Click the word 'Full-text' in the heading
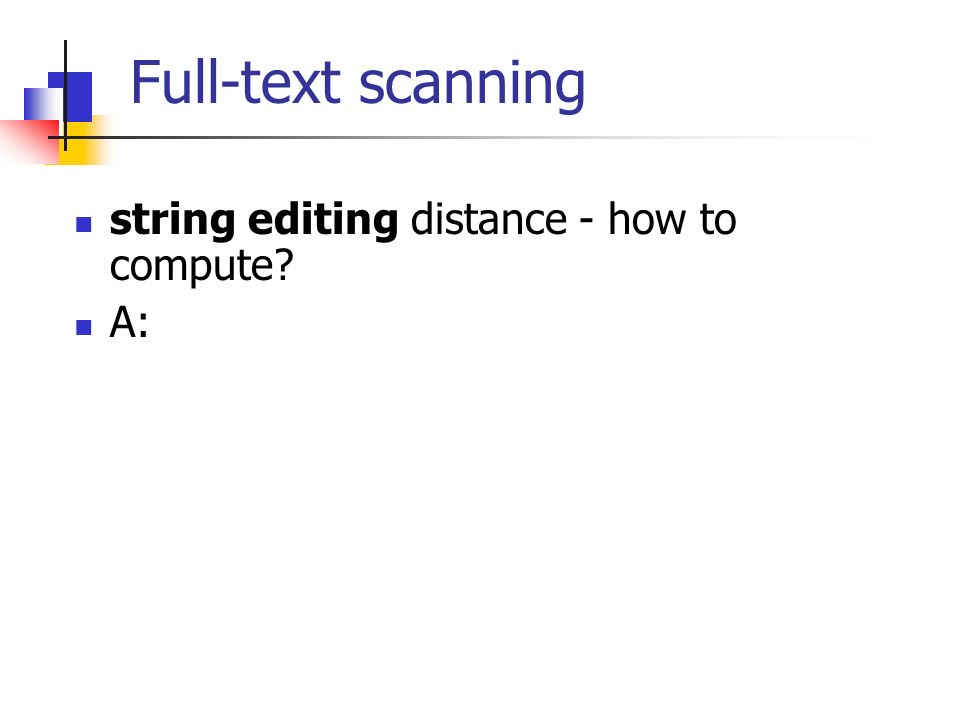Image resolution: width=960 pixels, height=720 pixels. (x=236, y=81)
